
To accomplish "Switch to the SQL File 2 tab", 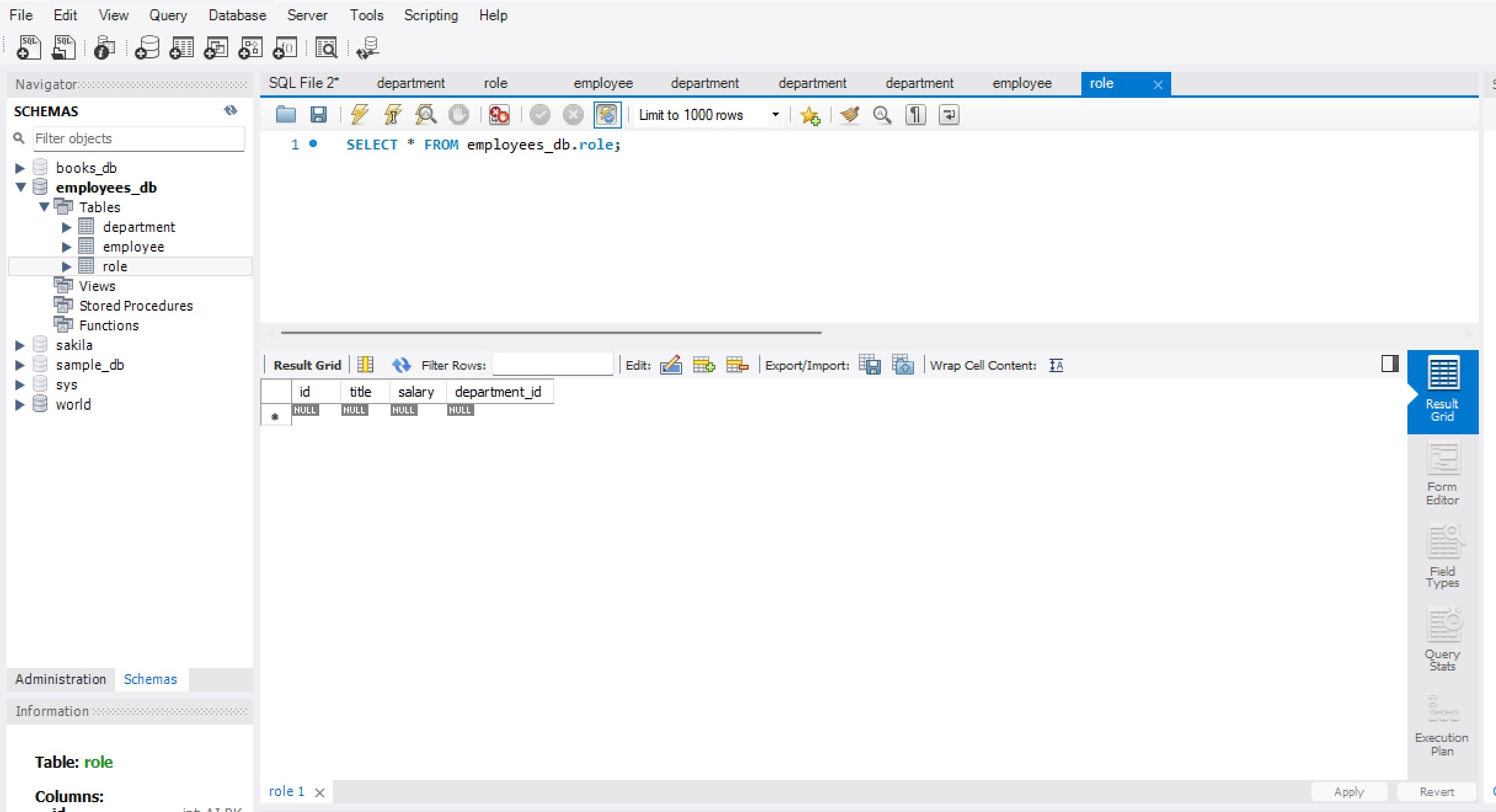I will [x=303, y=83].
